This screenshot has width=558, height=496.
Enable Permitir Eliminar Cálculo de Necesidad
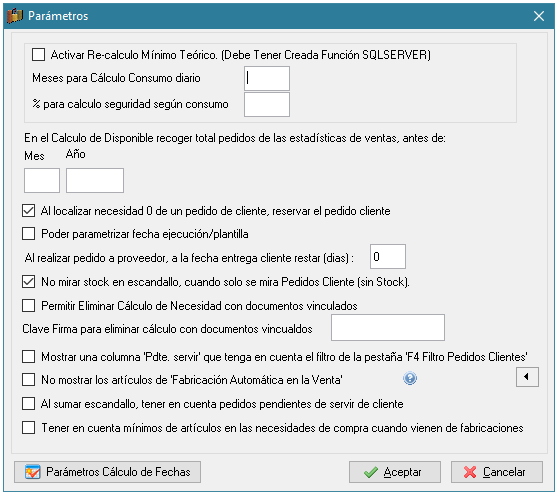pyautogui.click(x=28, y=305)
